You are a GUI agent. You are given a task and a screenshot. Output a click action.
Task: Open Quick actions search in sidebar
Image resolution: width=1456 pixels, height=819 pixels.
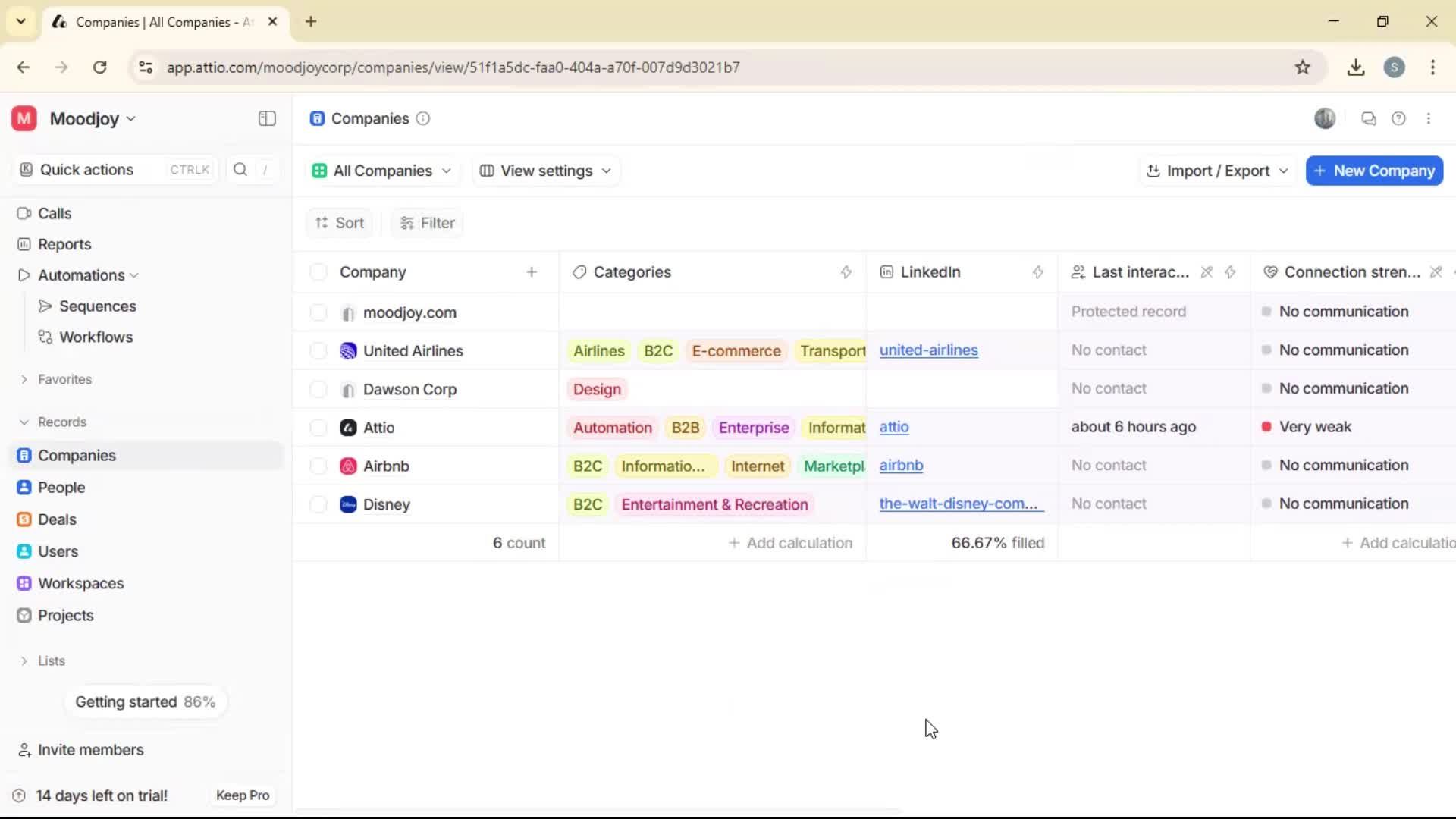(86, 169)
